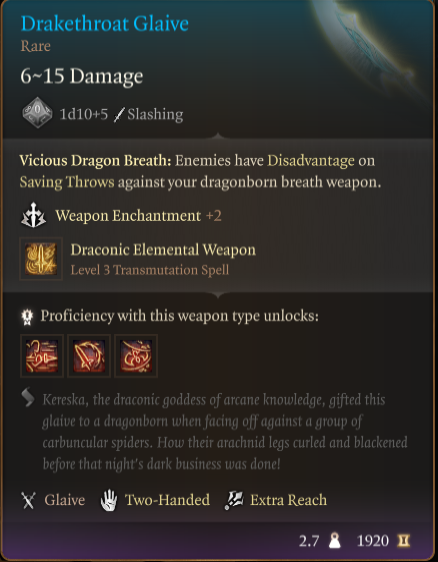Screen dimensions: 438x562
Task: Click the lore scroll icon before description
Action: coord(28,397)
